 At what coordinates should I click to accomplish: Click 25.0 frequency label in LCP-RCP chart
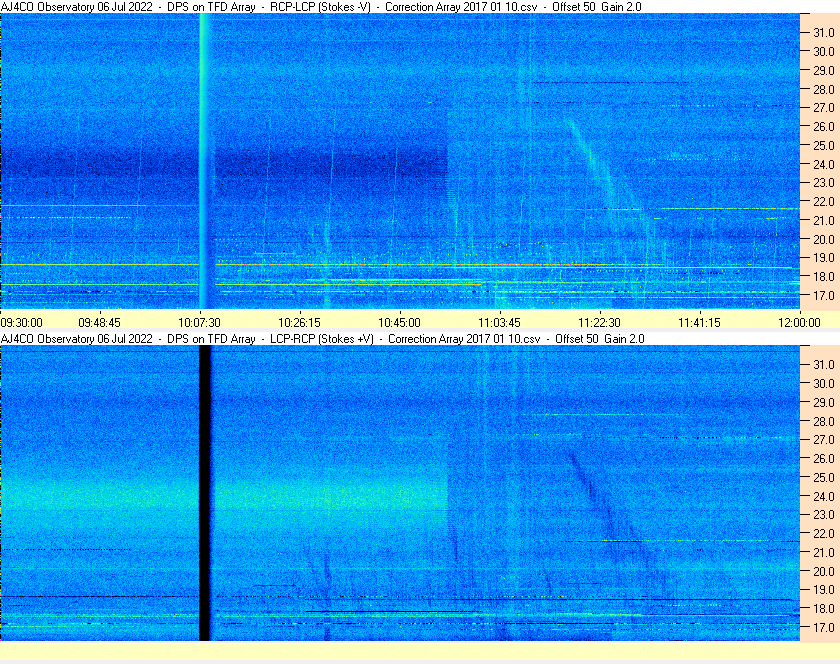tap(824, 477)
